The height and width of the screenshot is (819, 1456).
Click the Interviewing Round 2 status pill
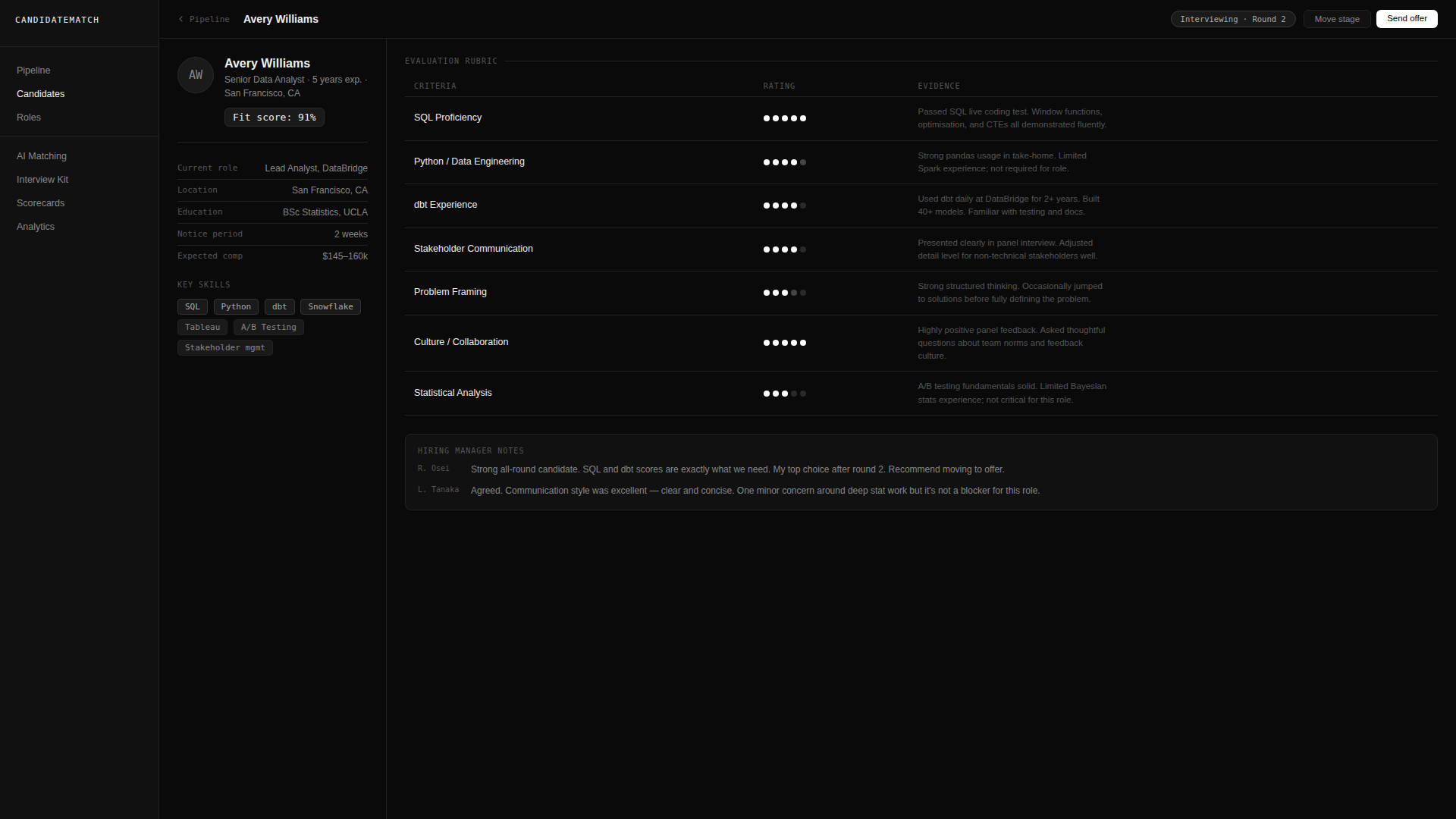tap(1232, 19)
